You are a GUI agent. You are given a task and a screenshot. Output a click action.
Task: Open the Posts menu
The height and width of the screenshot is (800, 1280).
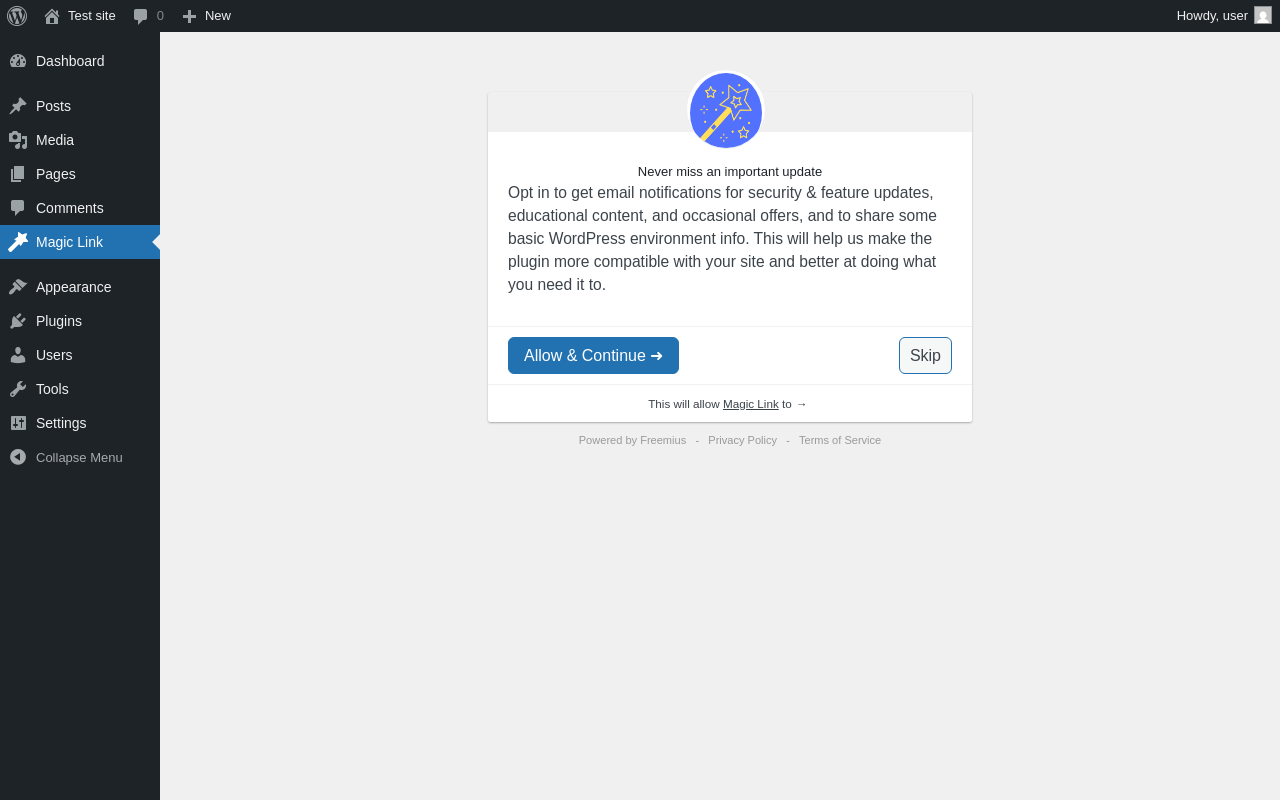(80, 106)
